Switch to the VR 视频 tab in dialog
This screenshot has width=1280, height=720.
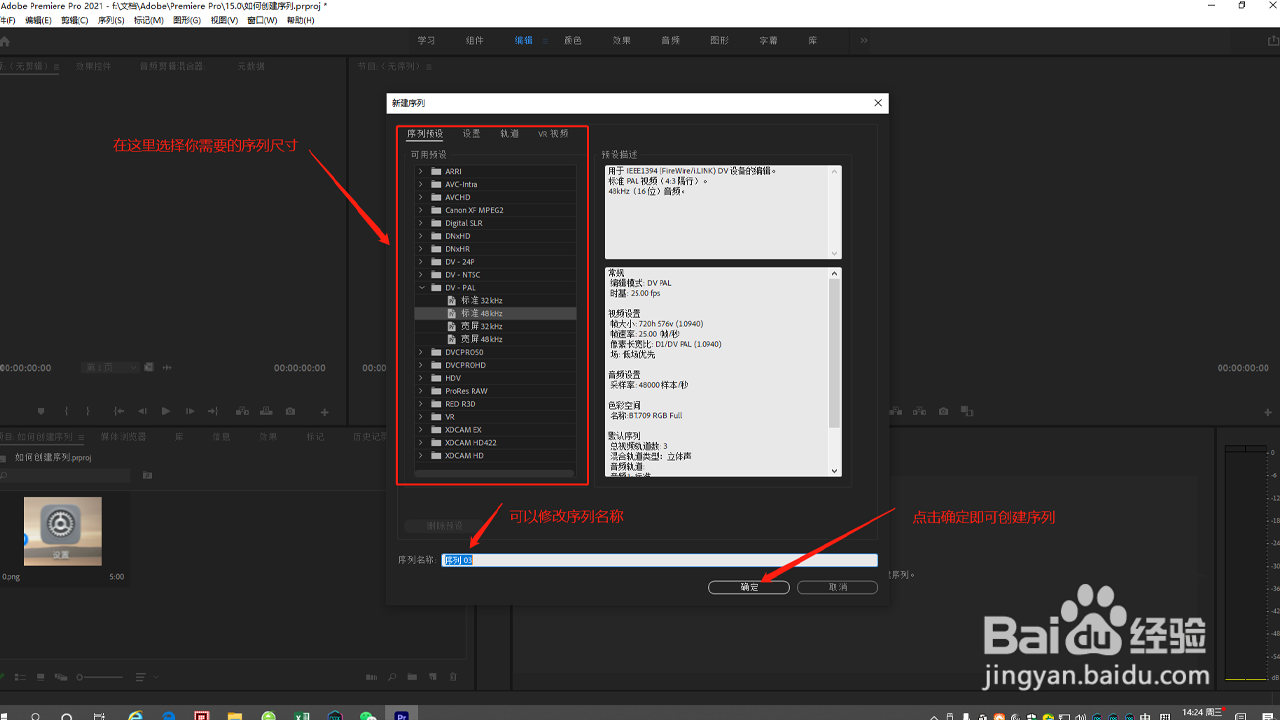pyautogui.click(x=553, y=133)
